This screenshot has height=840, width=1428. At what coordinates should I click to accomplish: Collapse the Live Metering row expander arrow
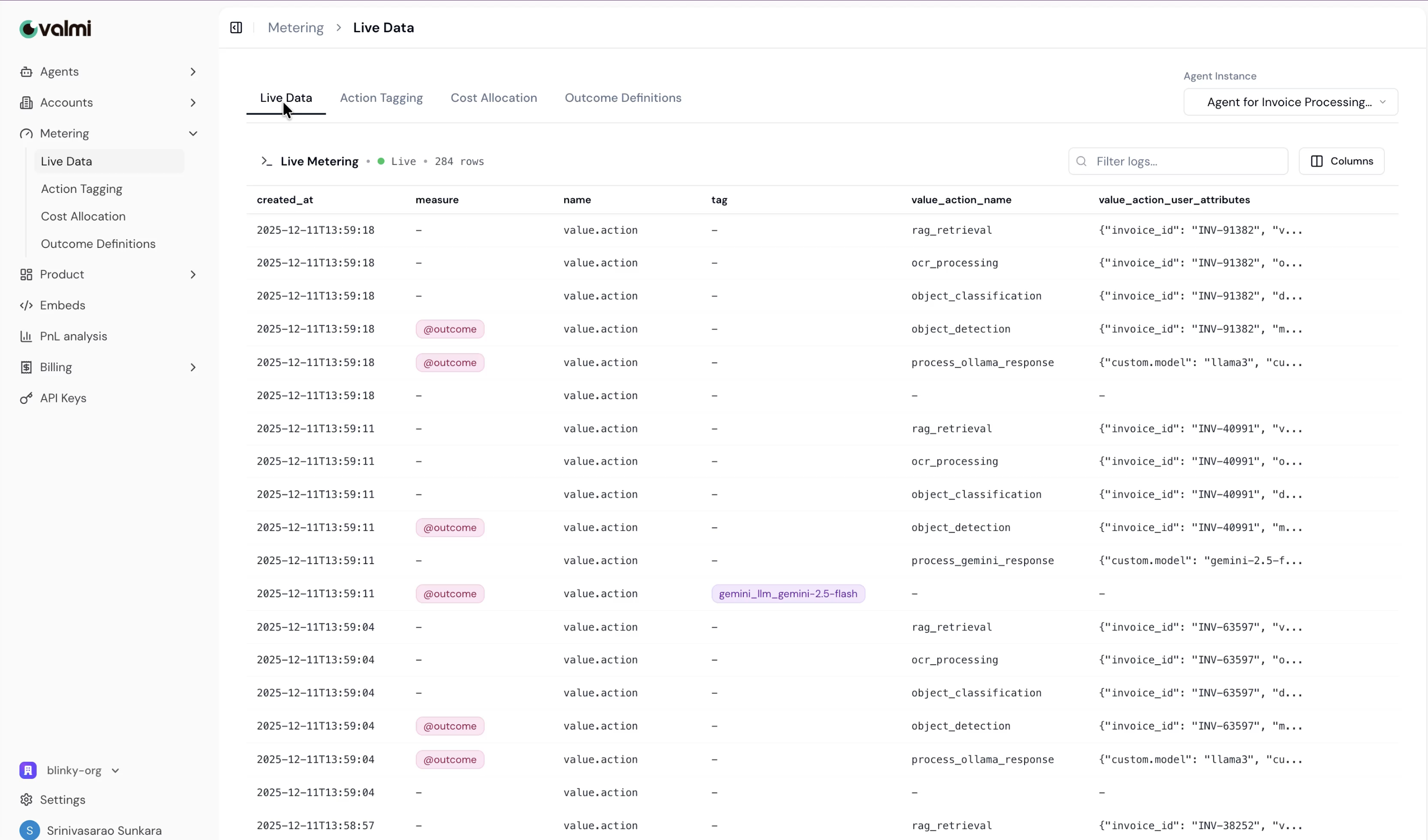click(266, 161)
